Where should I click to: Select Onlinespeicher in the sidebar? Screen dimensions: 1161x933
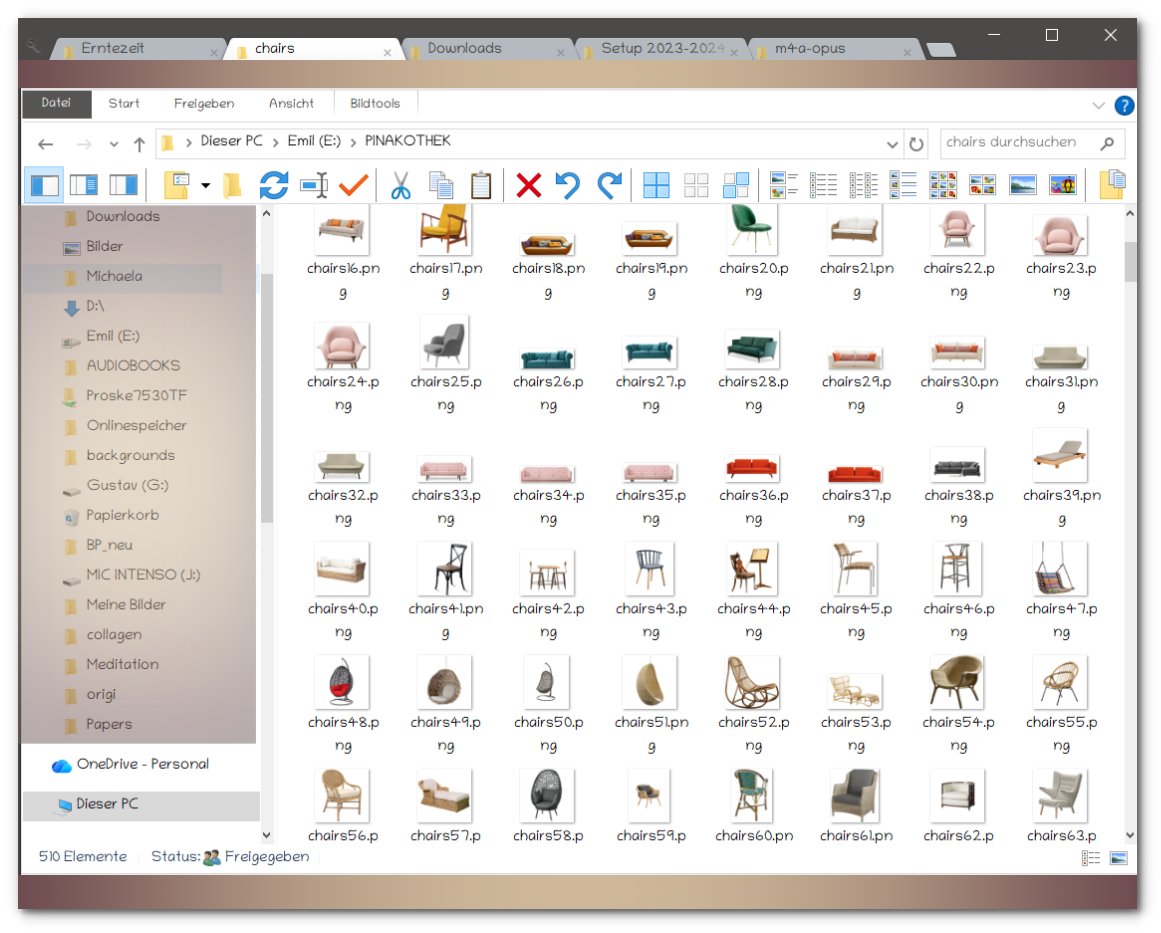[x=136, y=425]
